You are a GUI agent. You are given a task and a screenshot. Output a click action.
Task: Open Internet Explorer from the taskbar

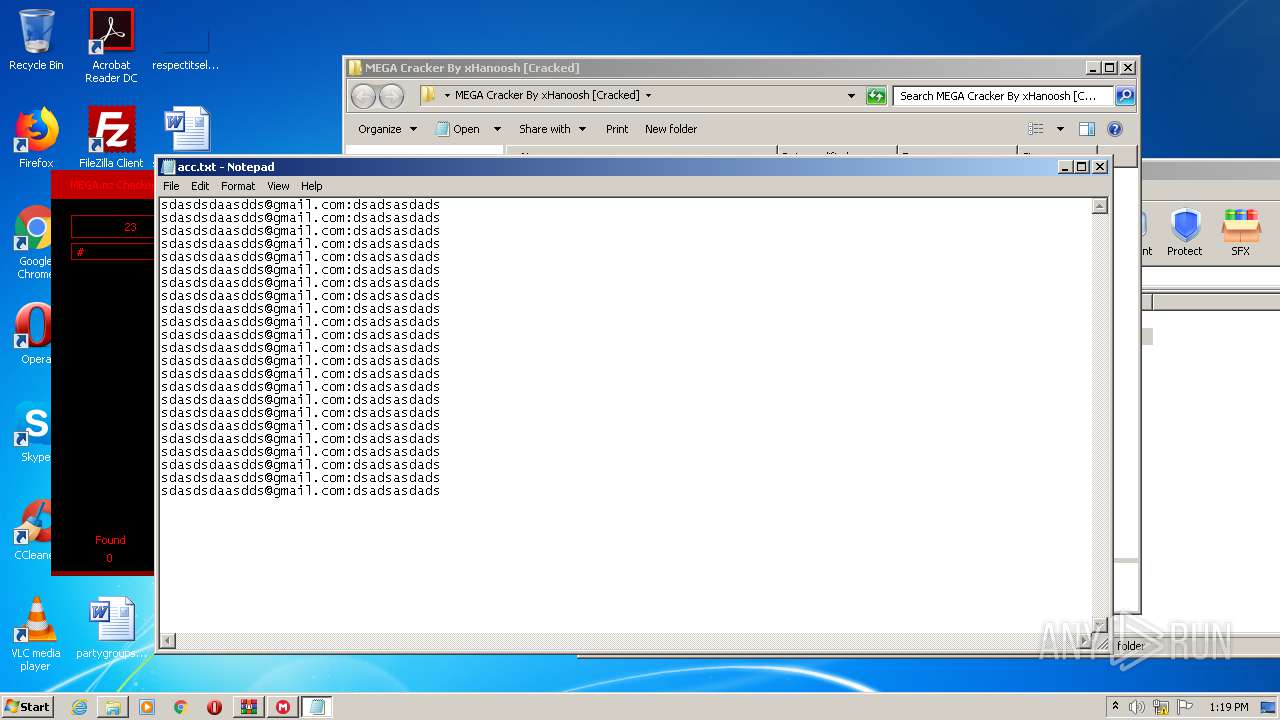click(79, 707)
